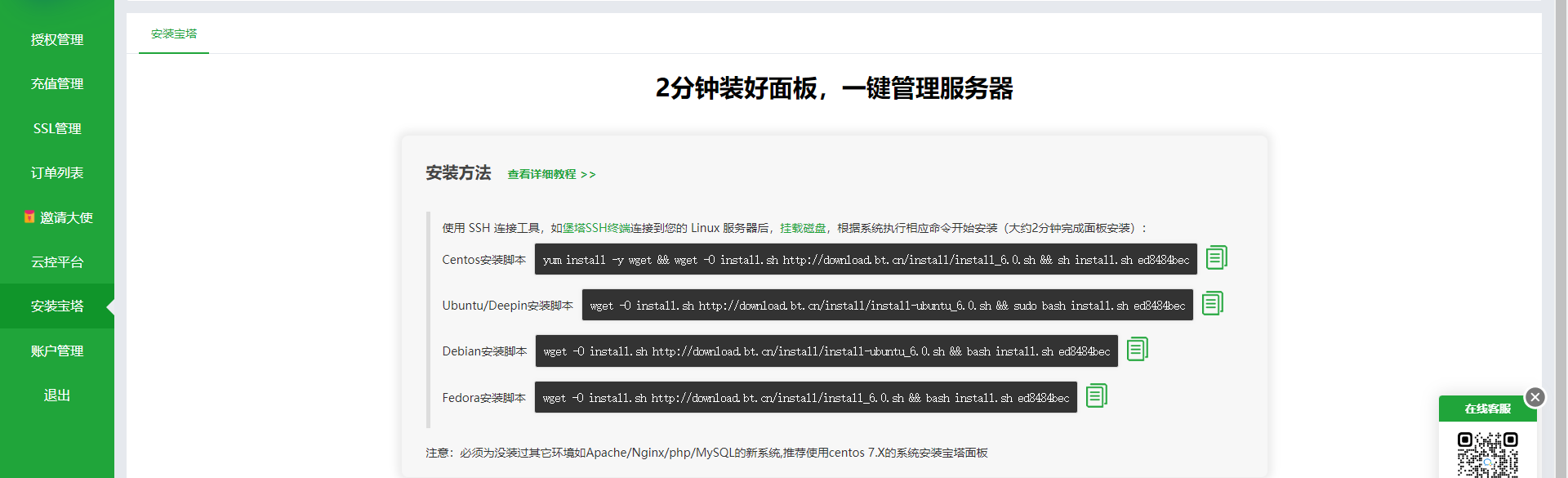Click the Centos安装脚本 label
Screen dimensions: 1568x478
[484, 260]
